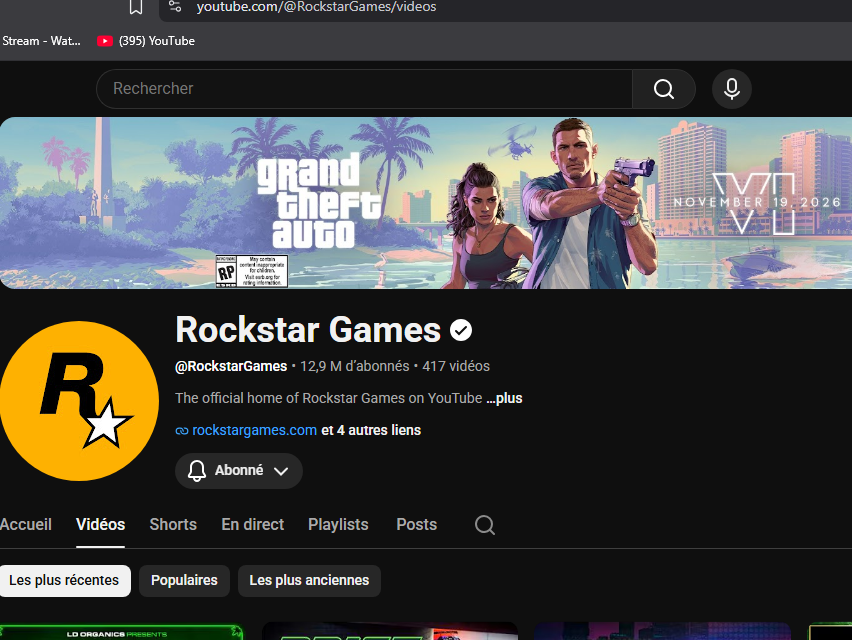This screenshot has width=852, height=640.
Task: Click the @RockstarGames handle text
Action: pos(231,366)
